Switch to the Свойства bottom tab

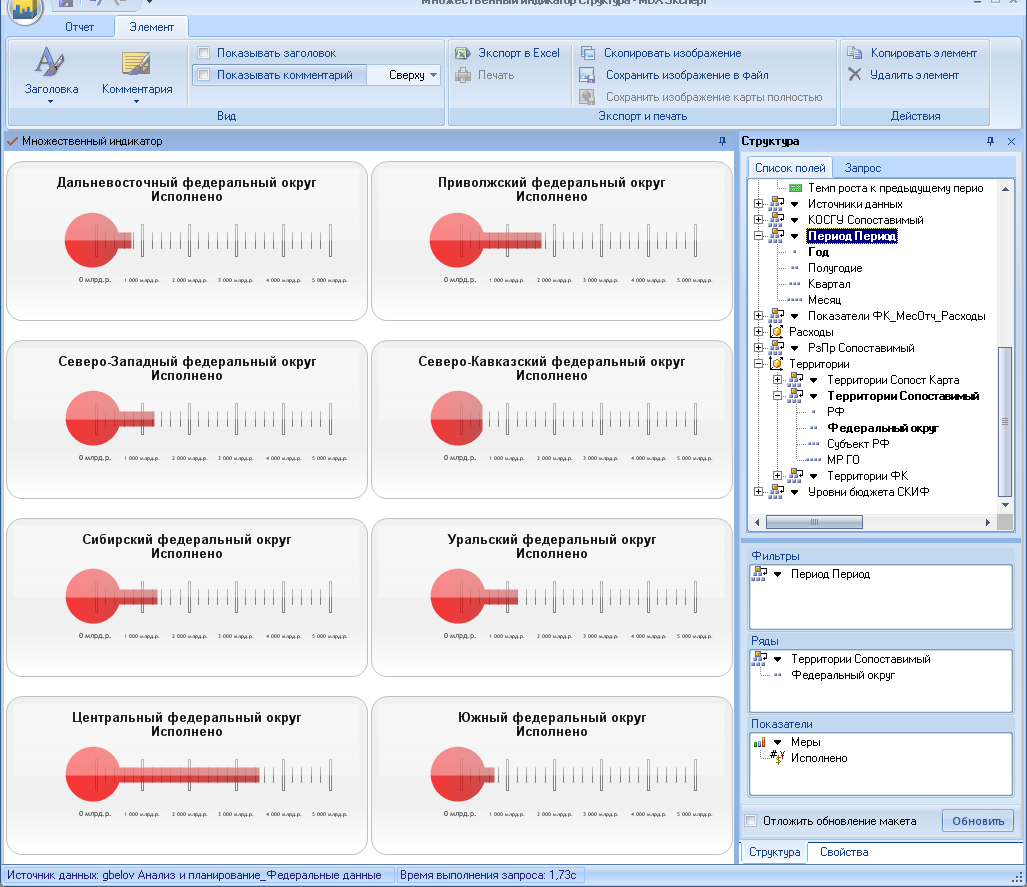(844, 852)
